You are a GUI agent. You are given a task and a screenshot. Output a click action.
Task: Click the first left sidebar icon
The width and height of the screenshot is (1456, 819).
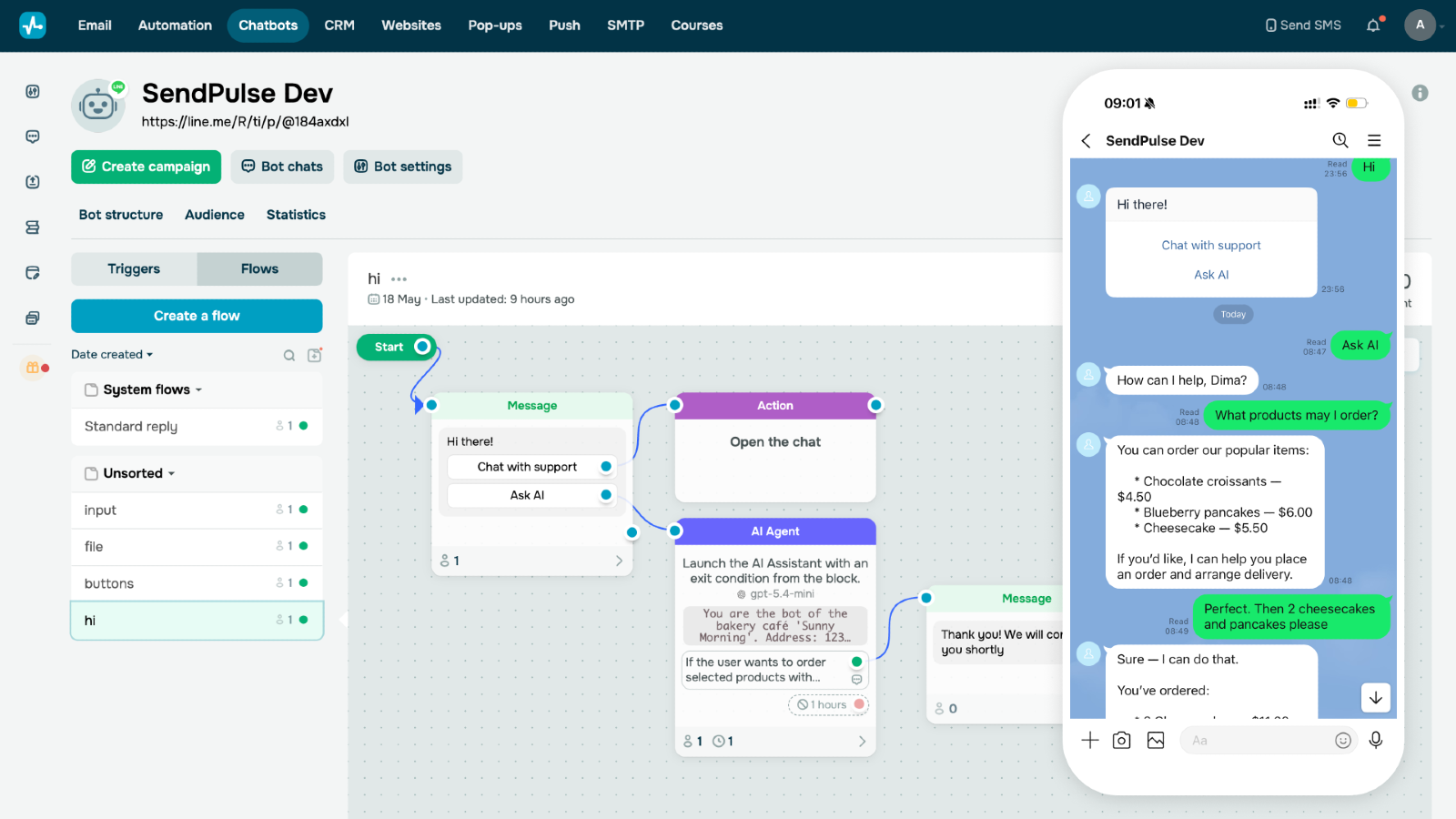33,91
